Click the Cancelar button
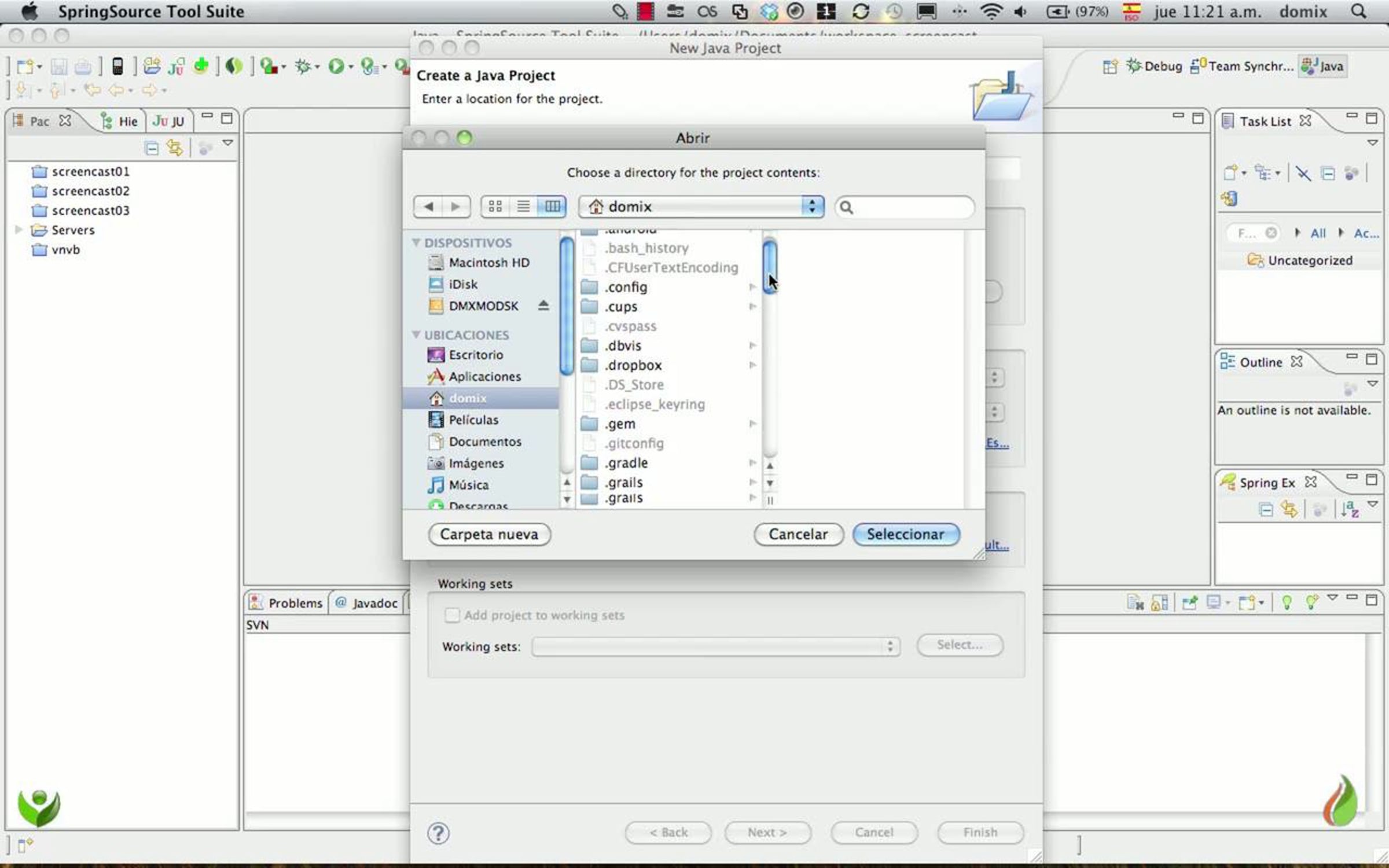The width and height of the screenshot is (1389, 868). pyautogui.click(x=798, y=534)
